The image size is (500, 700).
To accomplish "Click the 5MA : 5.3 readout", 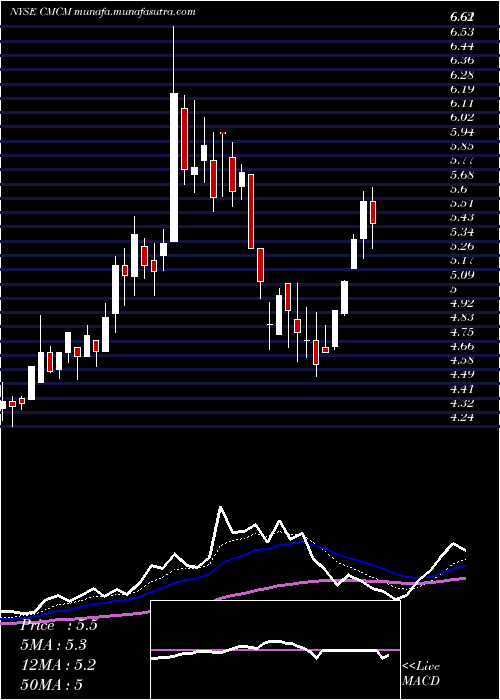I will [x=54, y=645].
